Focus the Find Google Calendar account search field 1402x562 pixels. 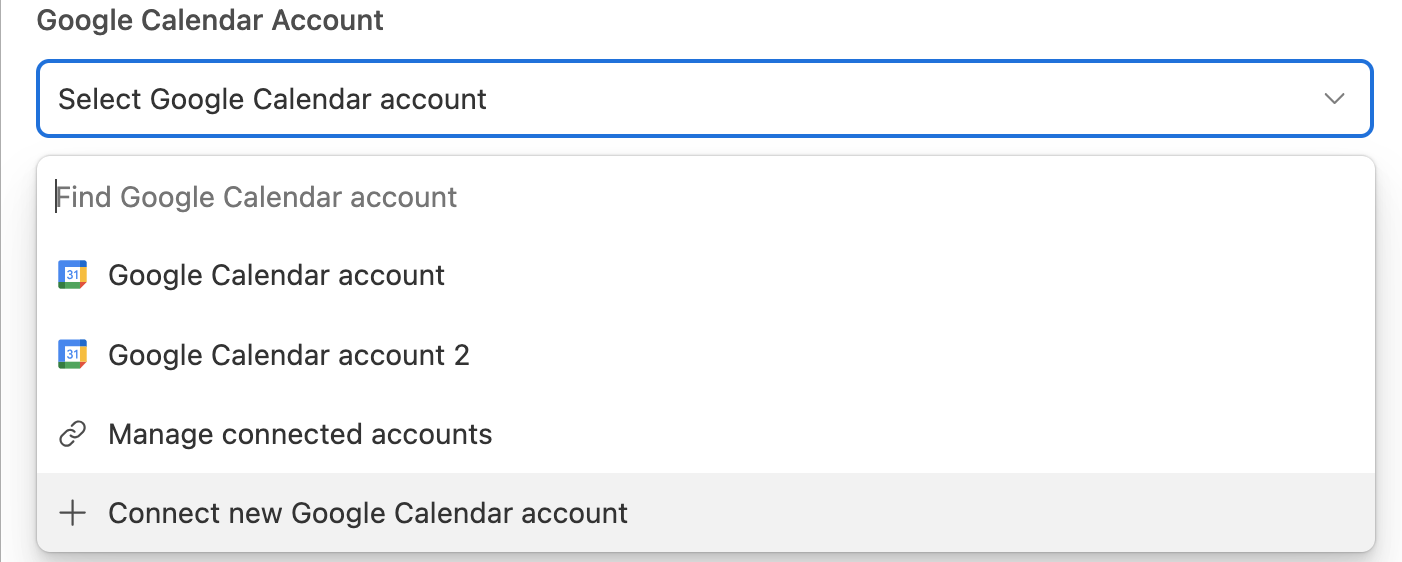pyautogui.click(x=705, y=197)
